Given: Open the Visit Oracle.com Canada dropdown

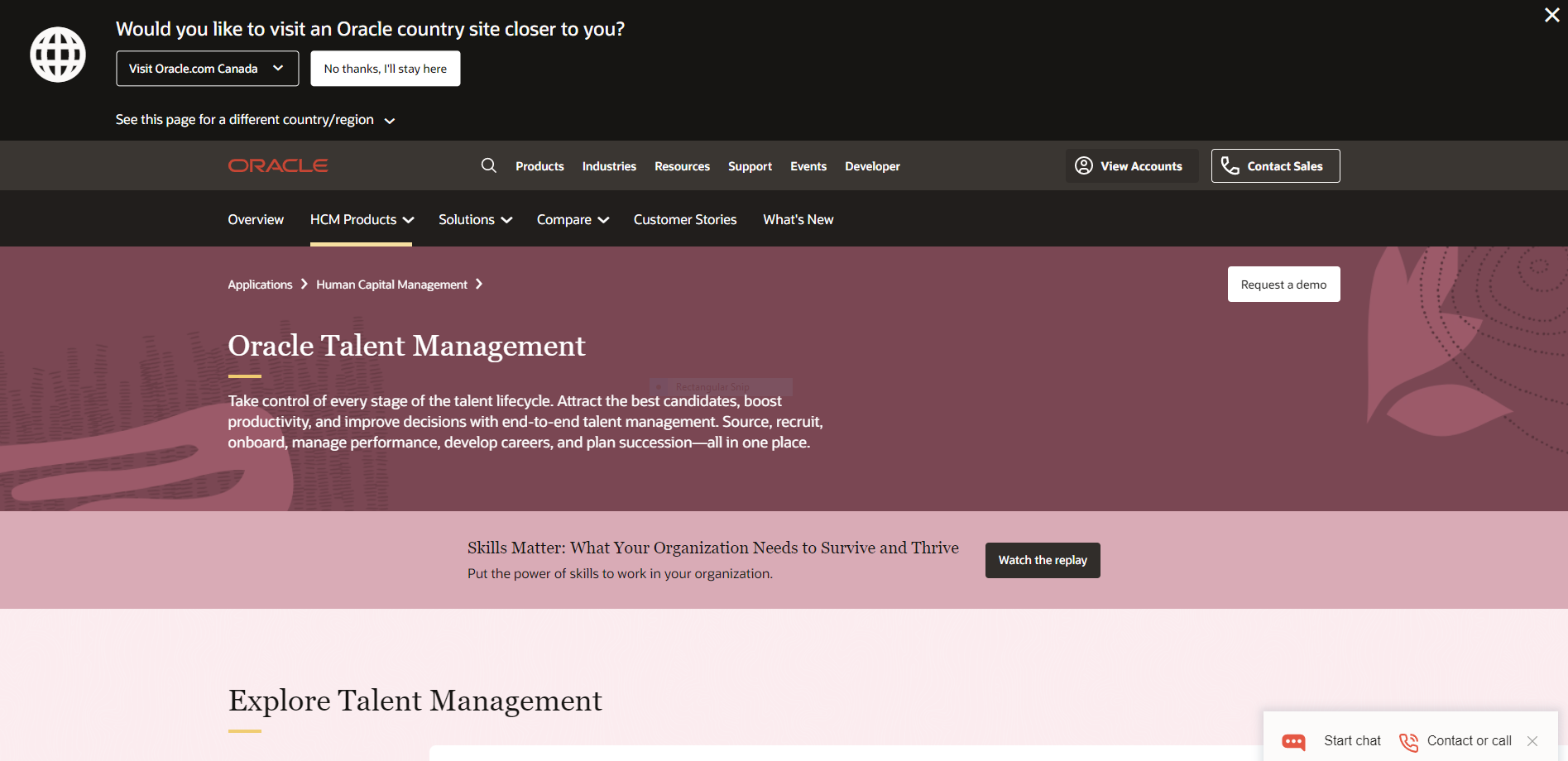Looking at the screenshot, I should click(208, 69).
